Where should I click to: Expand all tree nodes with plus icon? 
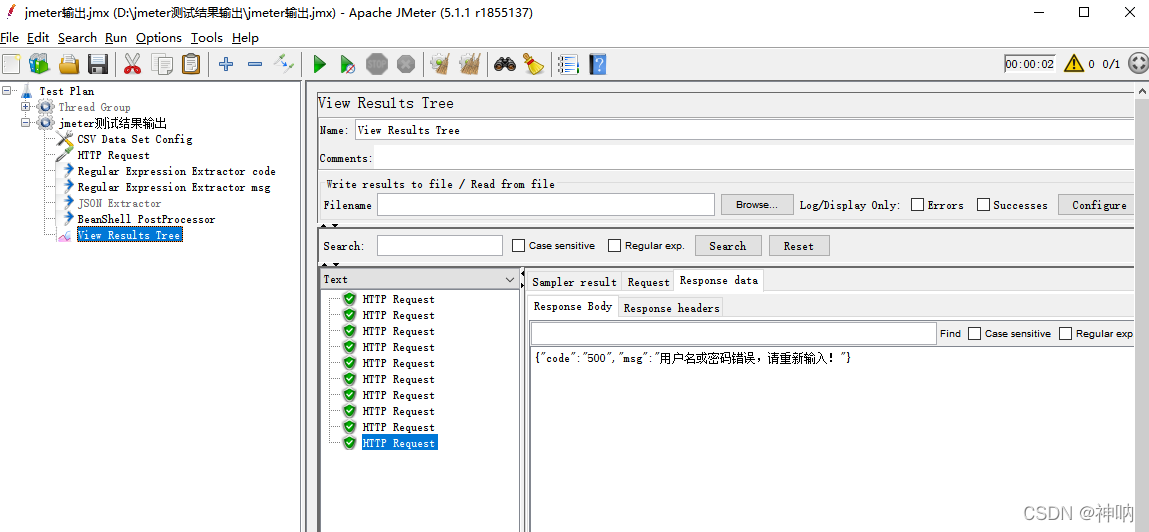(x=226, y=64)
